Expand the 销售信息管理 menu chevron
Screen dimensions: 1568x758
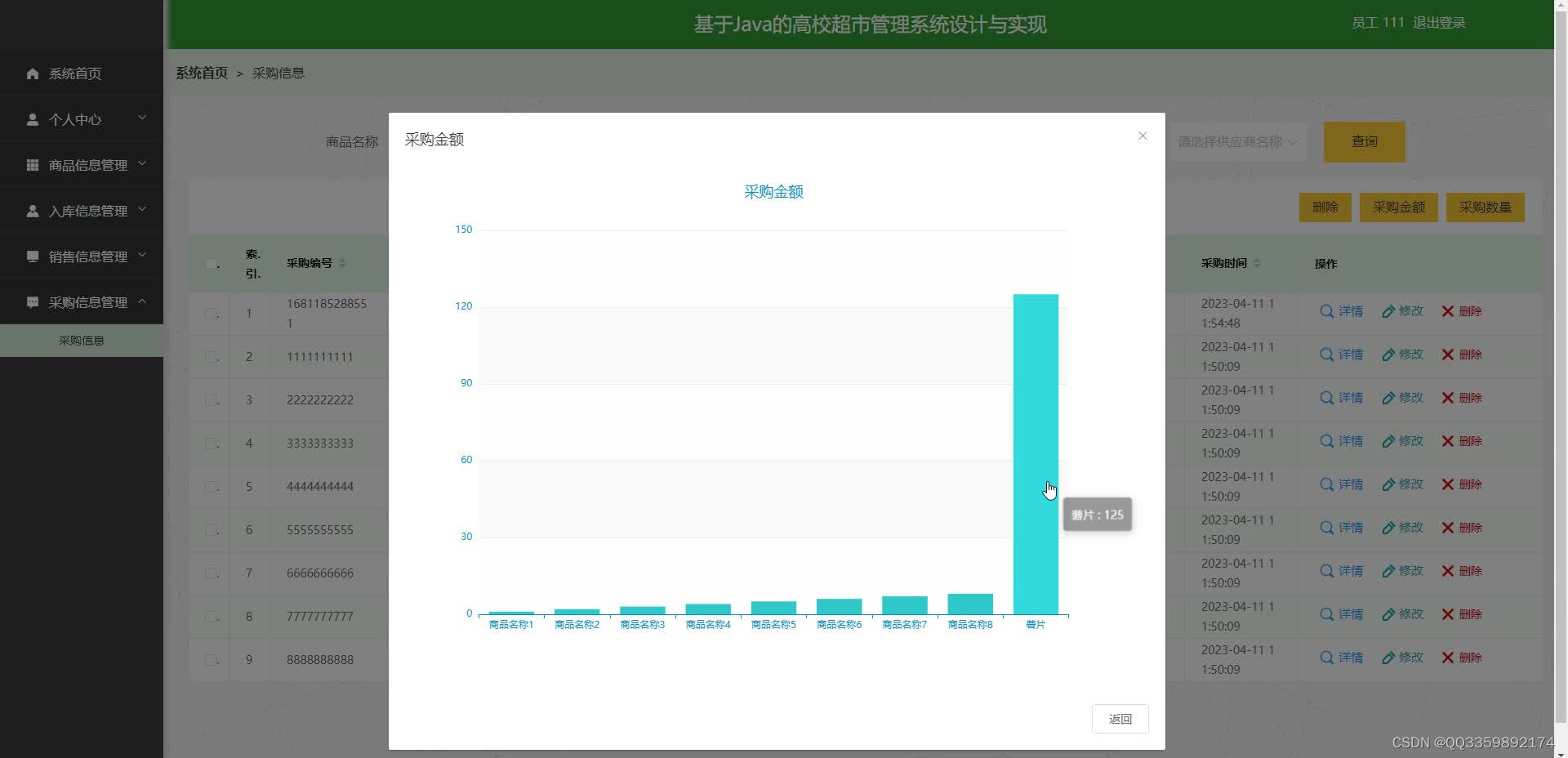pos(142,256)
